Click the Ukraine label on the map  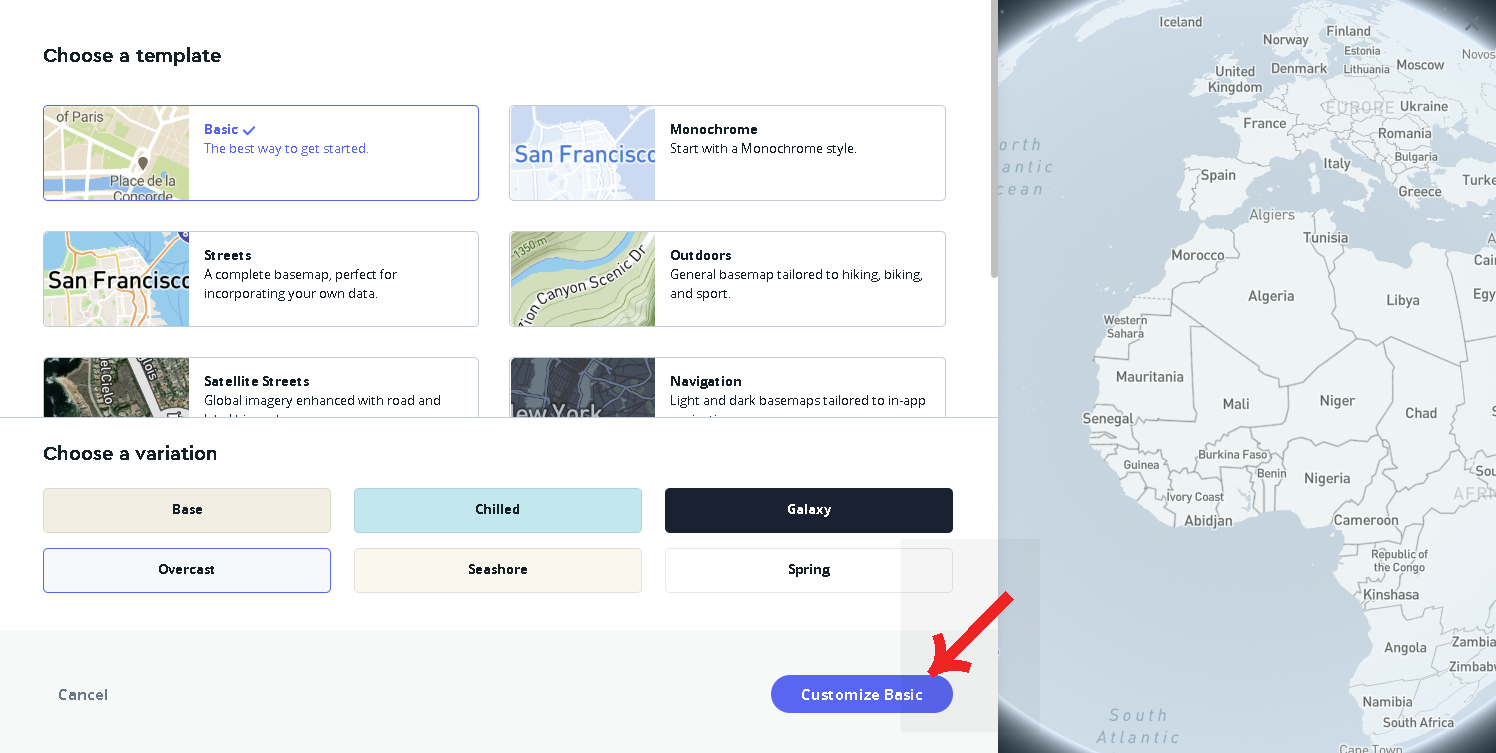click(x=1424, y=106)
